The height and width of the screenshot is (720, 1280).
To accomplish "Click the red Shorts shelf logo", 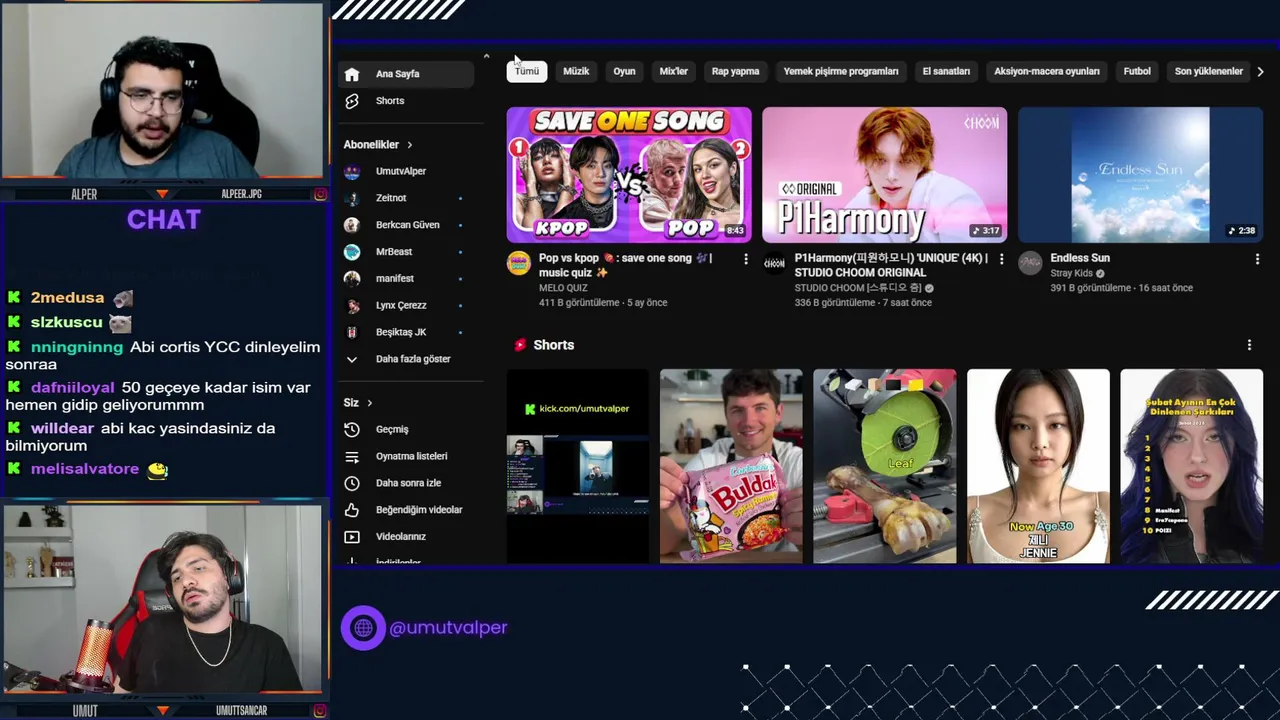I will [x=520, y=345].
